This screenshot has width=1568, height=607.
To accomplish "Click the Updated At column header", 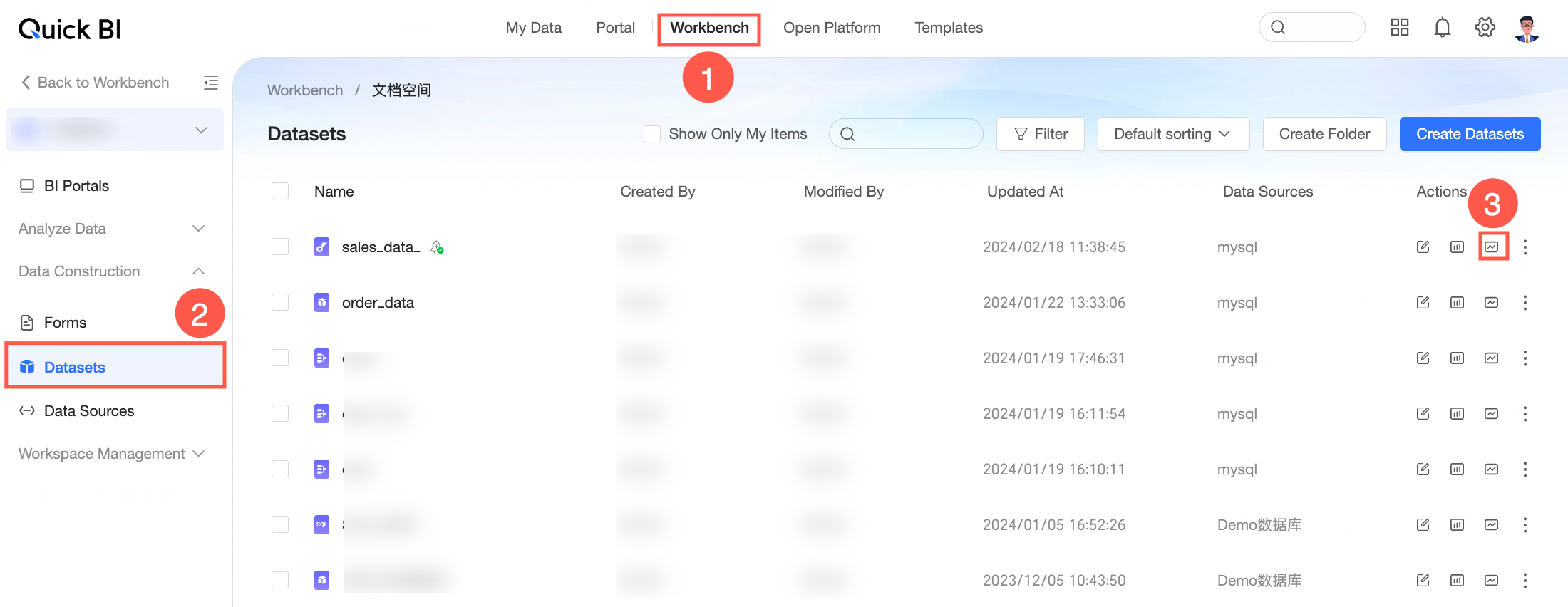I will click(x=1025, y=192).
